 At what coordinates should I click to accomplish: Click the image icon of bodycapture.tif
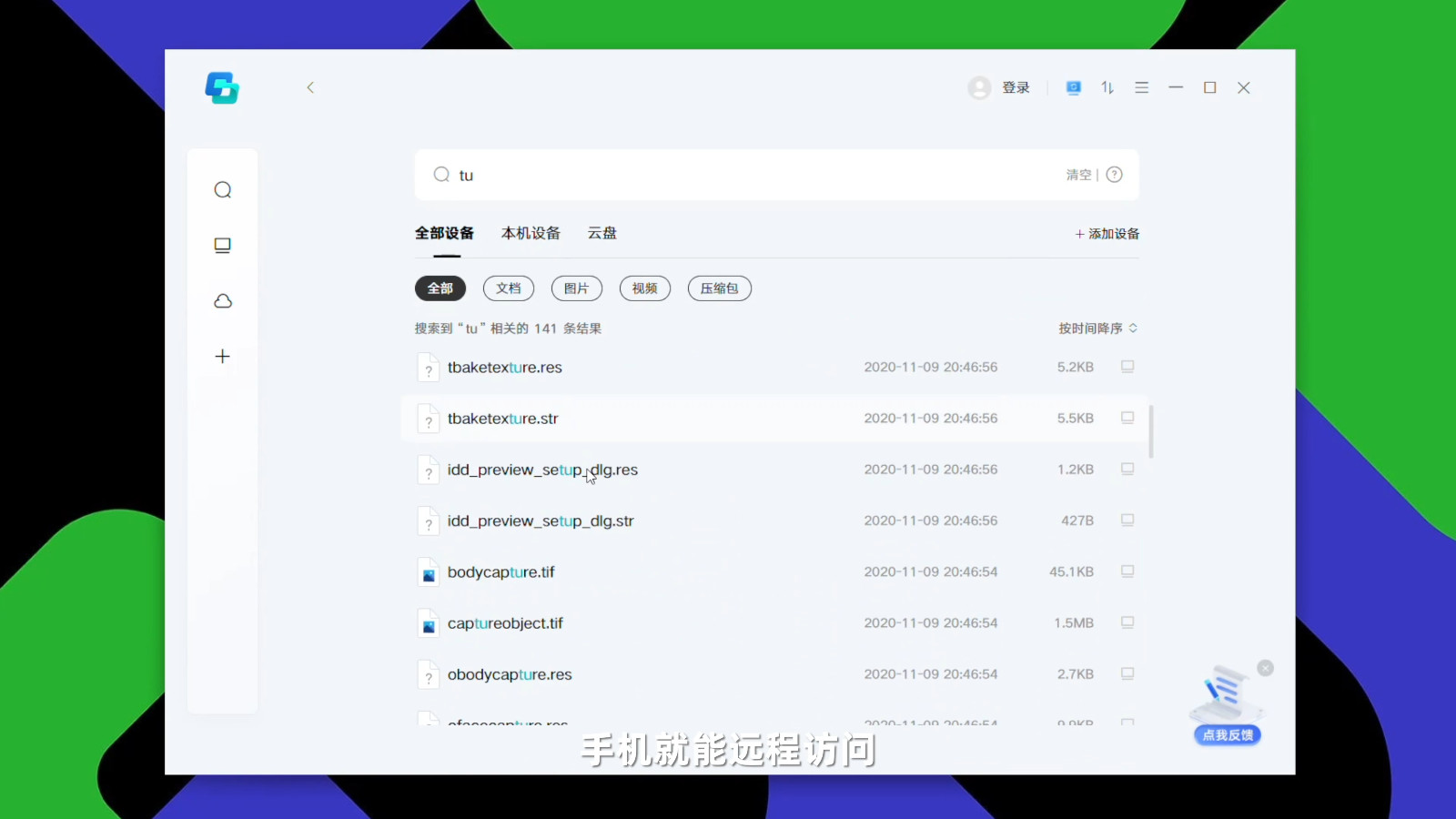click(x=428, y=572)
